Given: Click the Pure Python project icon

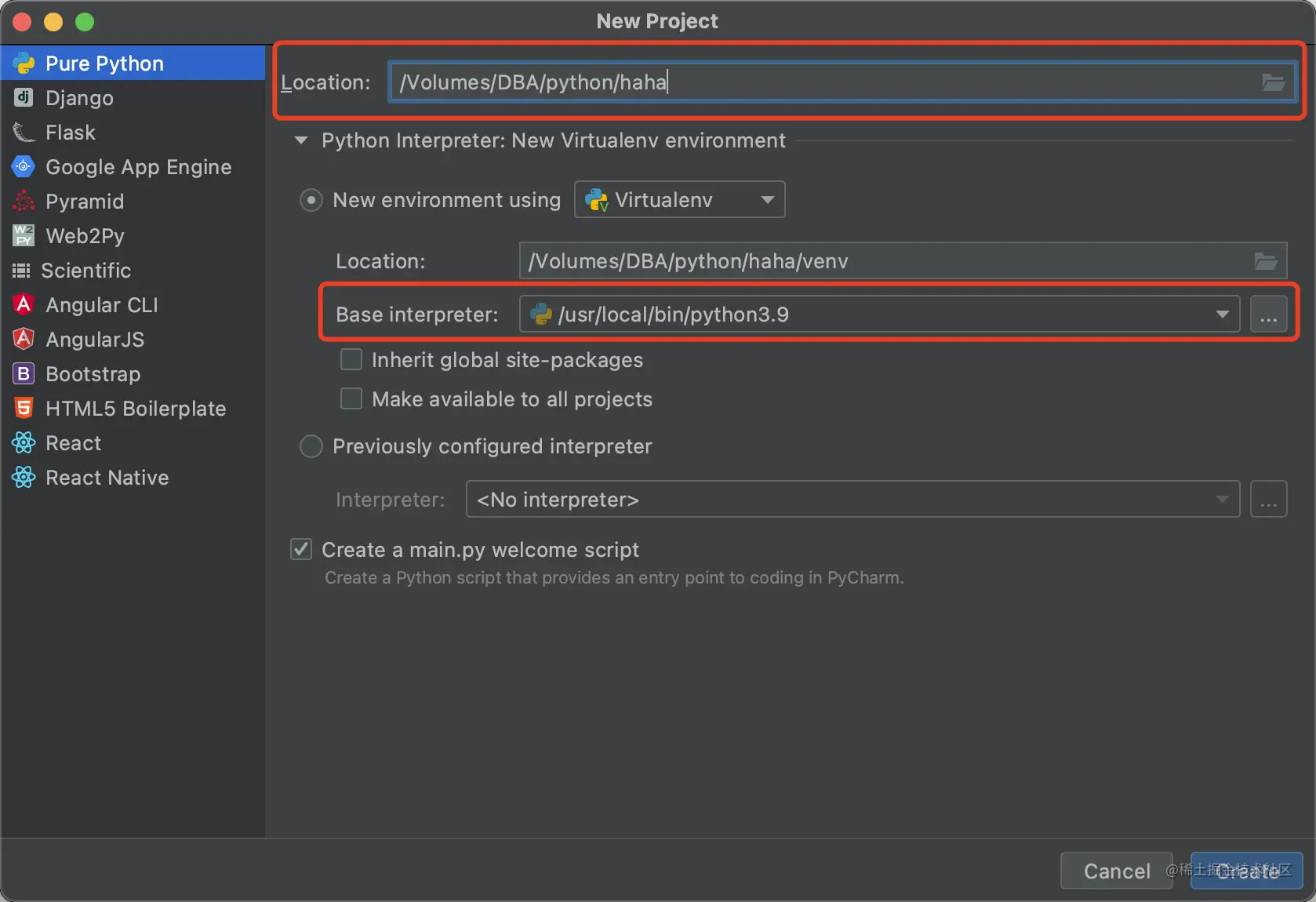Looking at the screenshot, I should 24,64.
